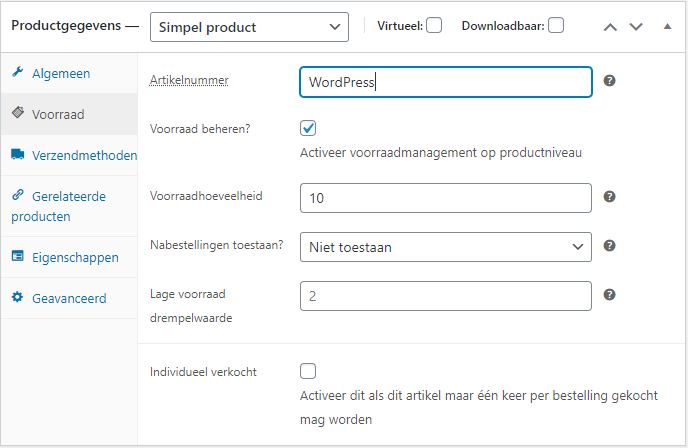
Task: Show help tooltip for Lage voorraad drempelwaarde
Action: click(609, 294)
